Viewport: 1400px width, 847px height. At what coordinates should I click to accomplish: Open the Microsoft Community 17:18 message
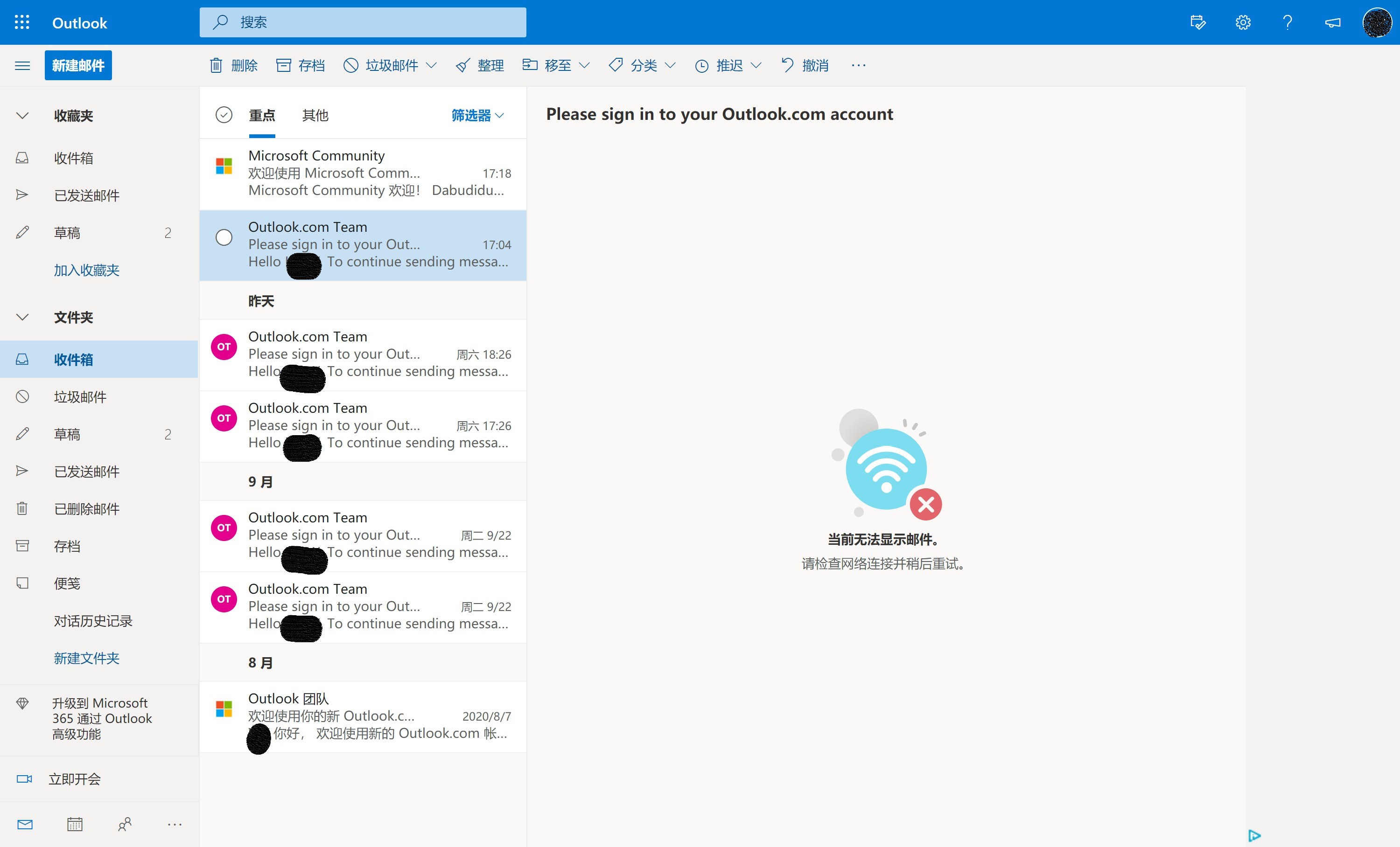[x=363, y=174]
